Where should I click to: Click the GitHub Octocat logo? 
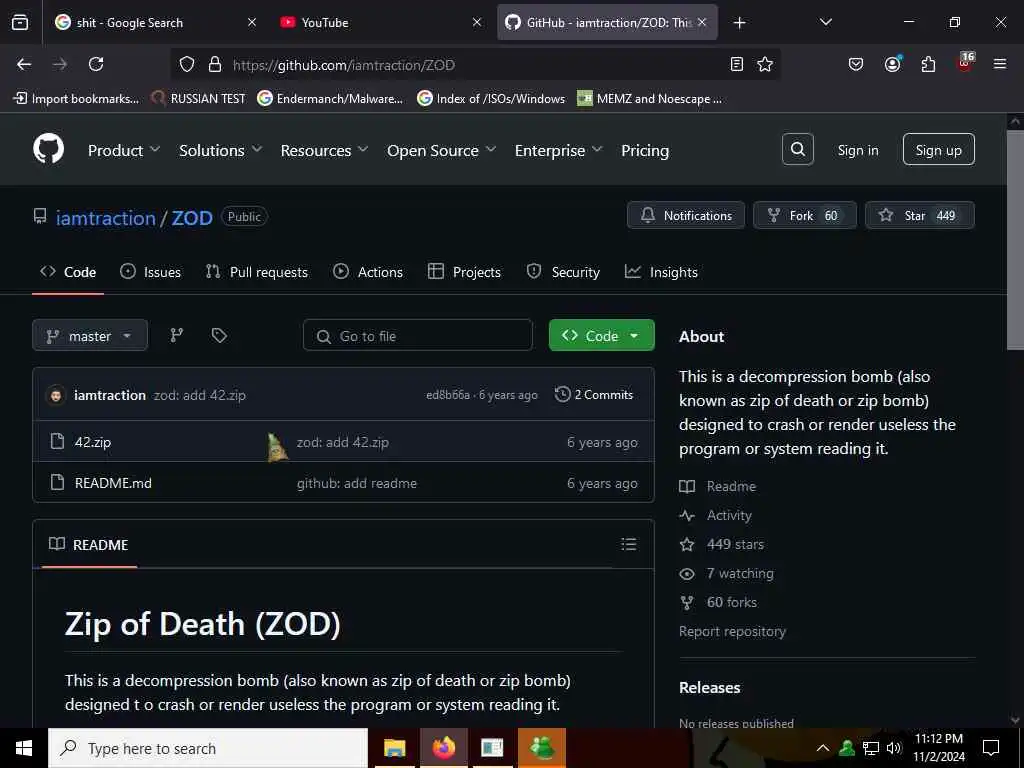(x=48, y=150)
